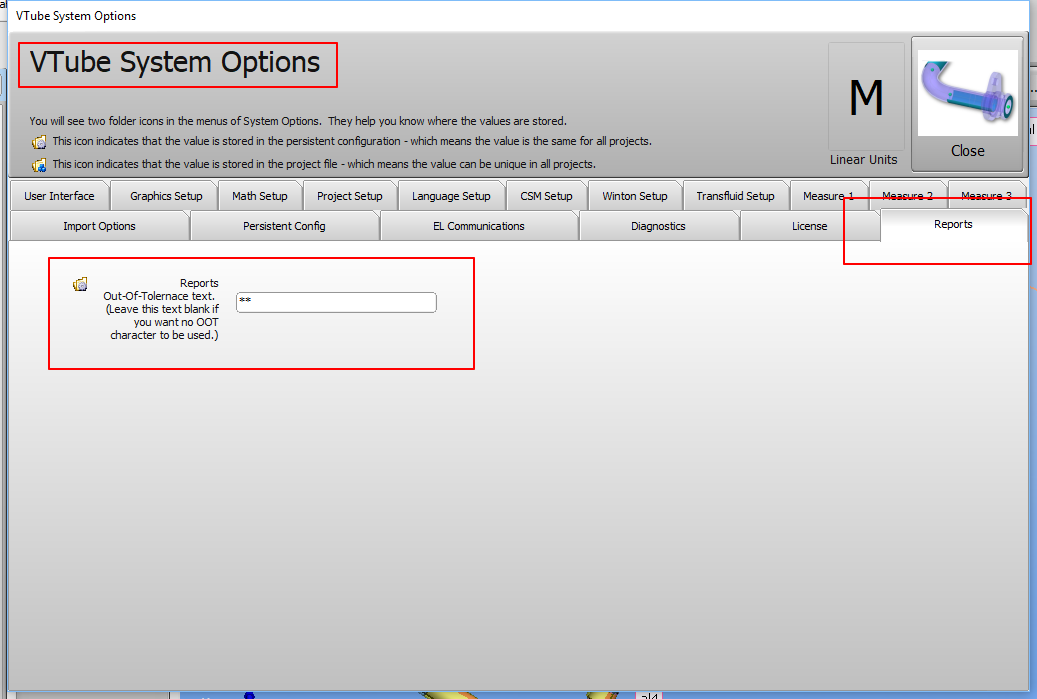This screenshot has width=1037, height=699.
Task: Switch to the Import Options tab
Action: pyautogui.click(x=99, y=226)
